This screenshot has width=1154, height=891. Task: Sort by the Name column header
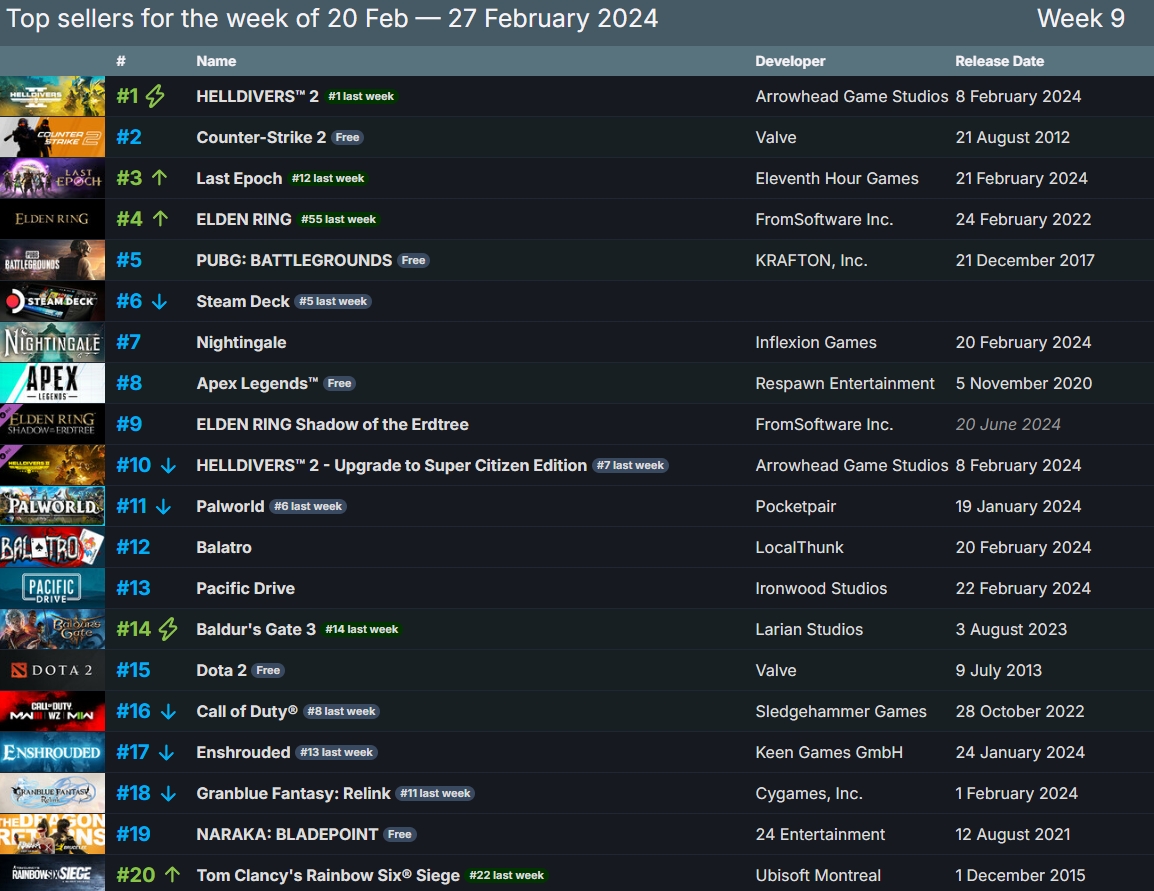pyautogui.click(x=216, y=61)
